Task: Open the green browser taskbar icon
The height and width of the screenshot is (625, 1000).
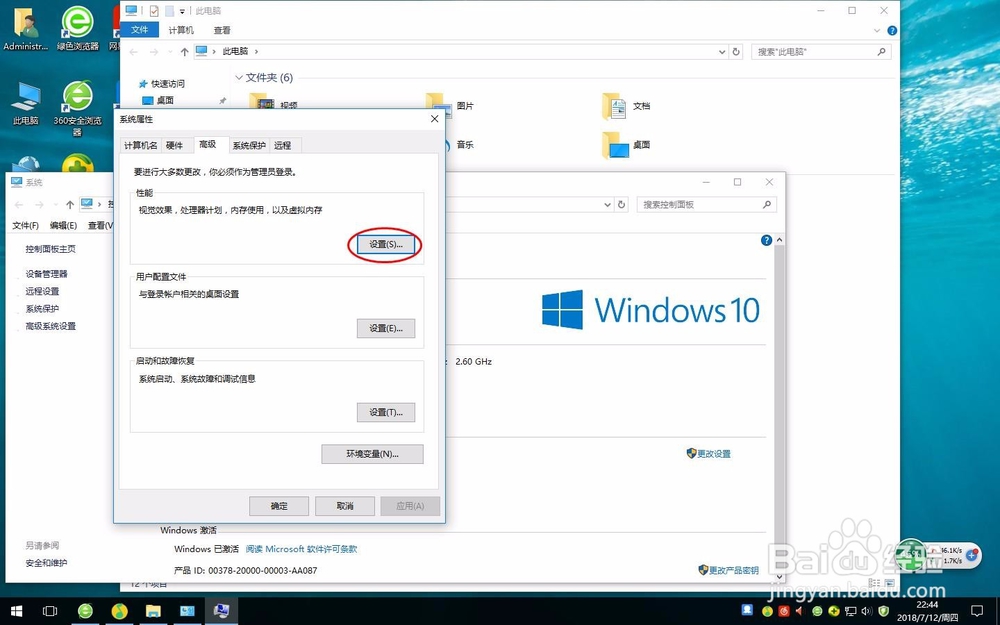Action: click(85, 611)
